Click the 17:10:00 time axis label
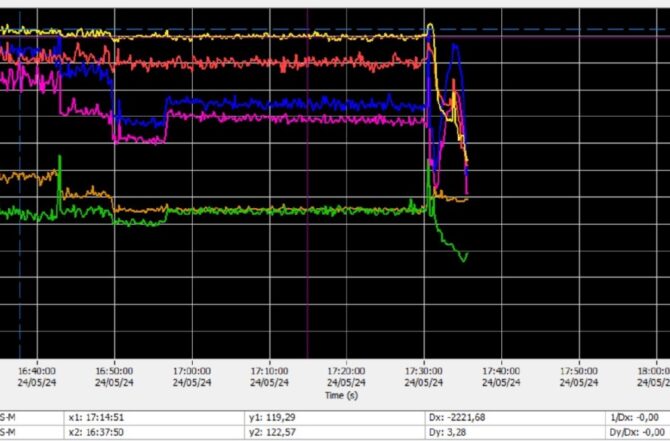 click(269, 376)
